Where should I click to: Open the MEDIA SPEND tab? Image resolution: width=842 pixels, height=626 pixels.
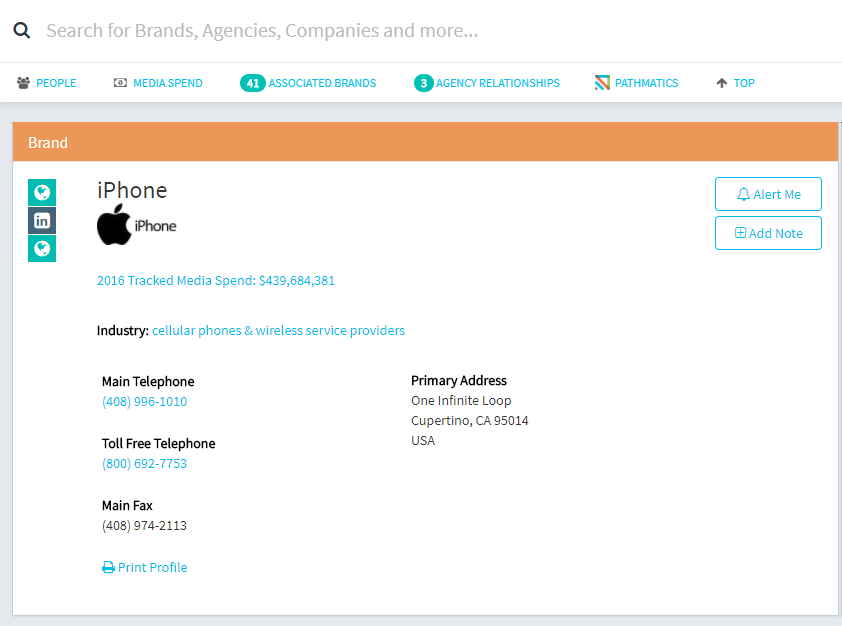pyautogui.click(x=168, y=83)
